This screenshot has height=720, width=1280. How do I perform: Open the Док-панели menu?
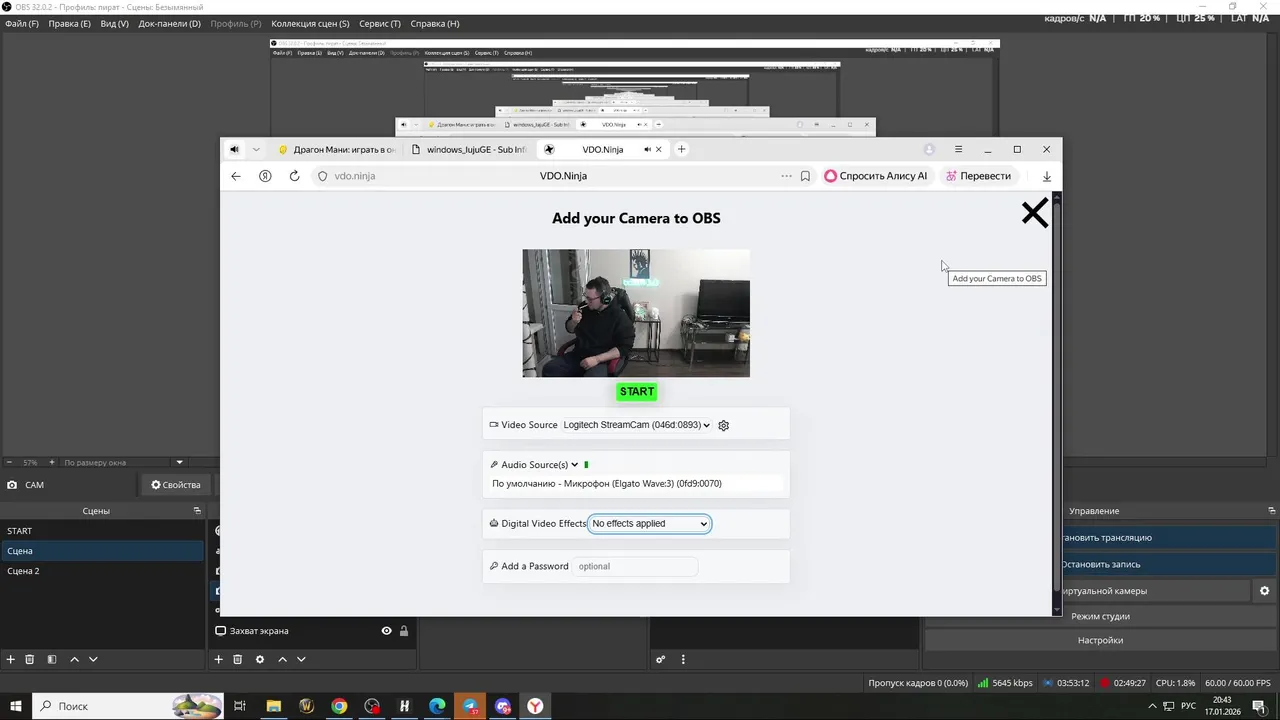(169, 23)
